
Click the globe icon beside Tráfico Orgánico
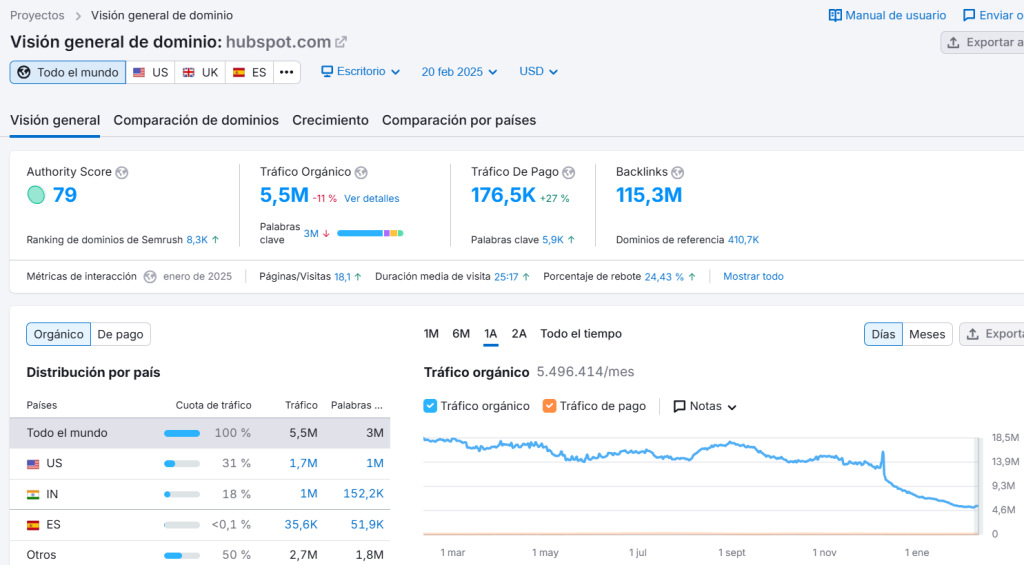point(361,172)
